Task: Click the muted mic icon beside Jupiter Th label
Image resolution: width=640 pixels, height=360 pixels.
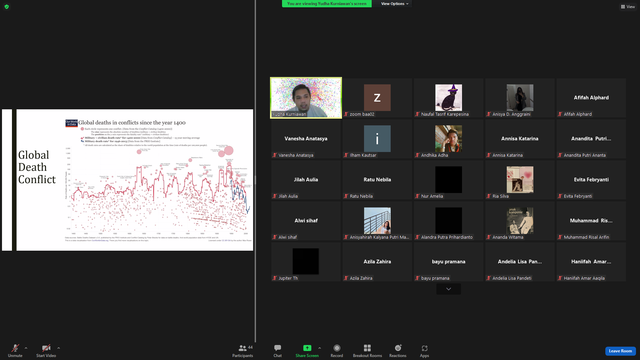Action: tap(275, 278)
